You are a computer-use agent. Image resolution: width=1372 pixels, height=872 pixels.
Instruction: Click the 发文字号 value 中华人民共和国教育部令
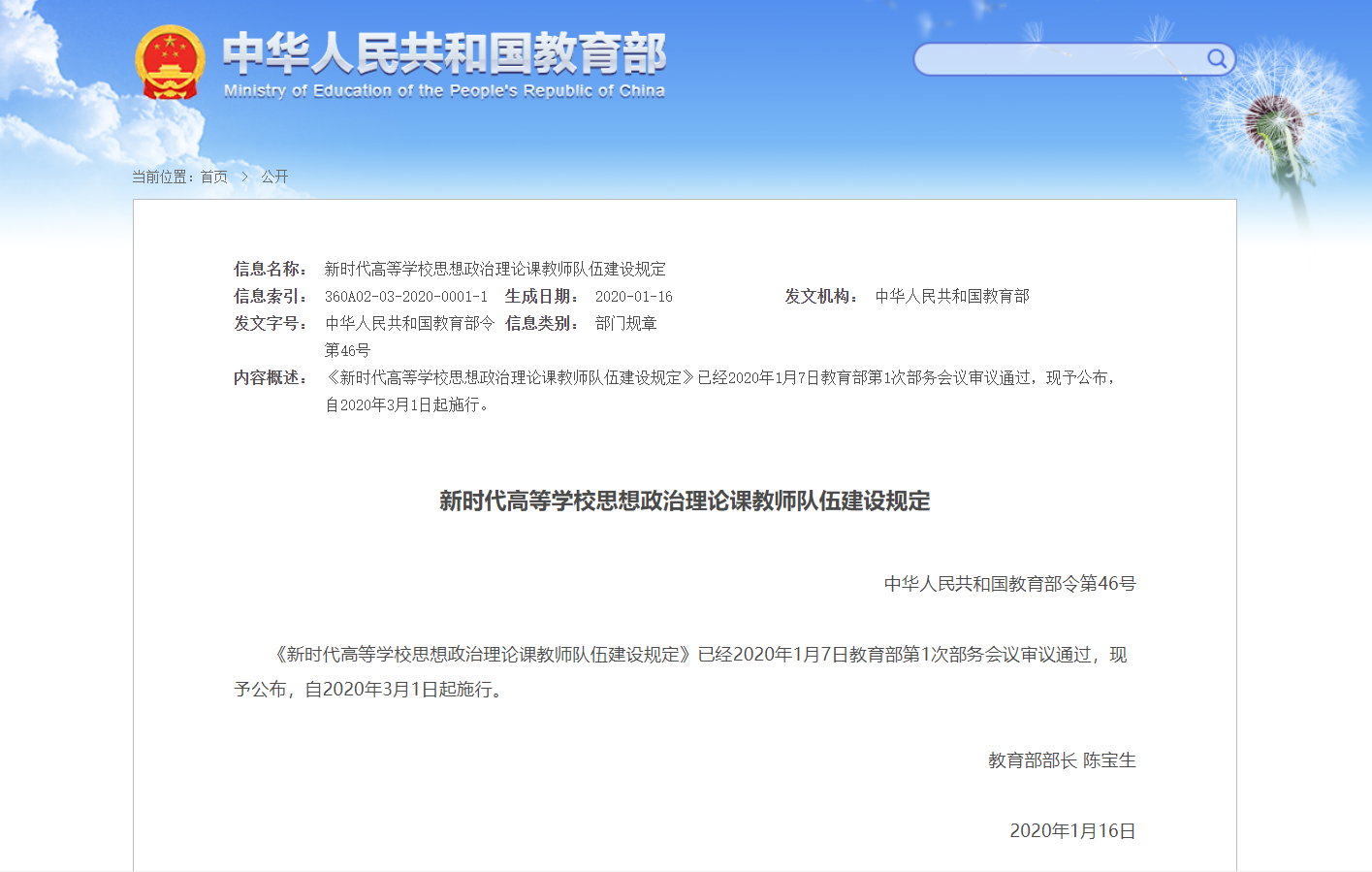point(410,323)
